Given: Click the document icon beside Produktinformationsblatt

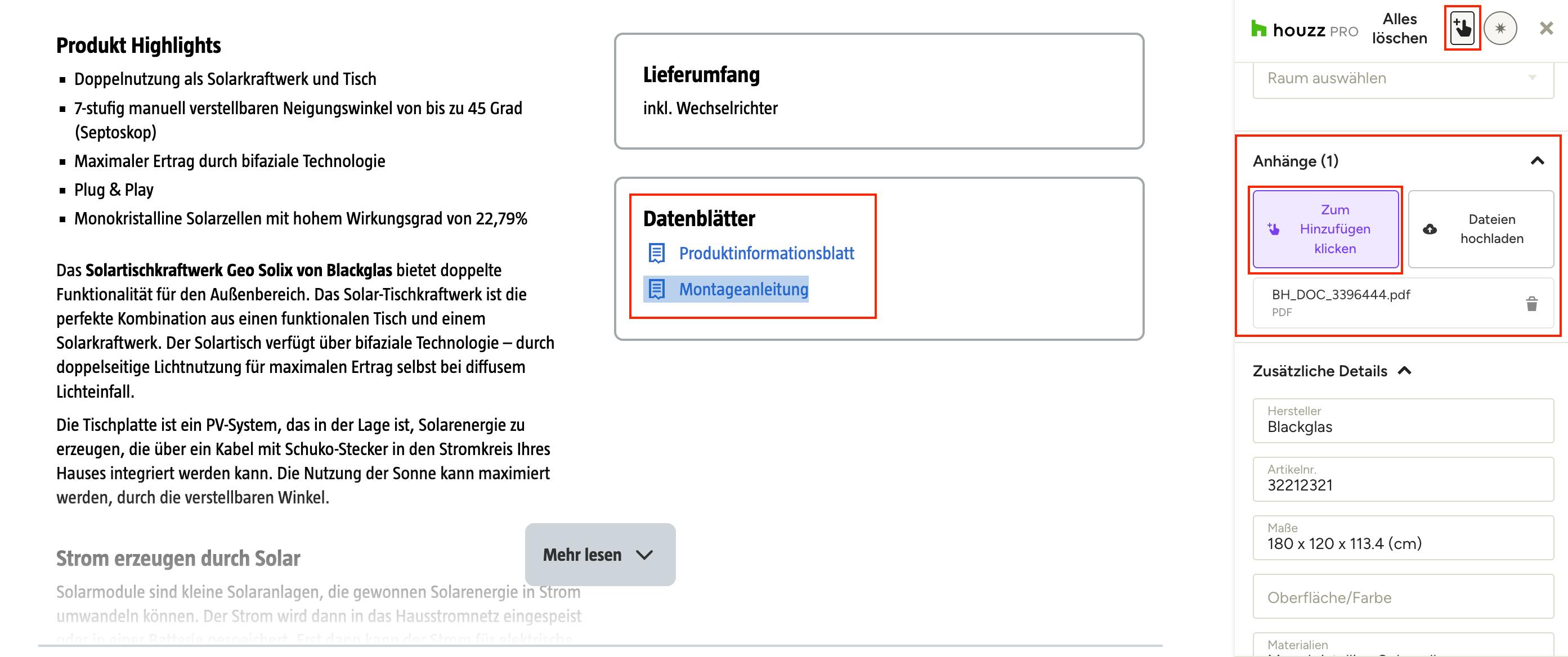Looking at the screenshot, I should tap(656, 253).
